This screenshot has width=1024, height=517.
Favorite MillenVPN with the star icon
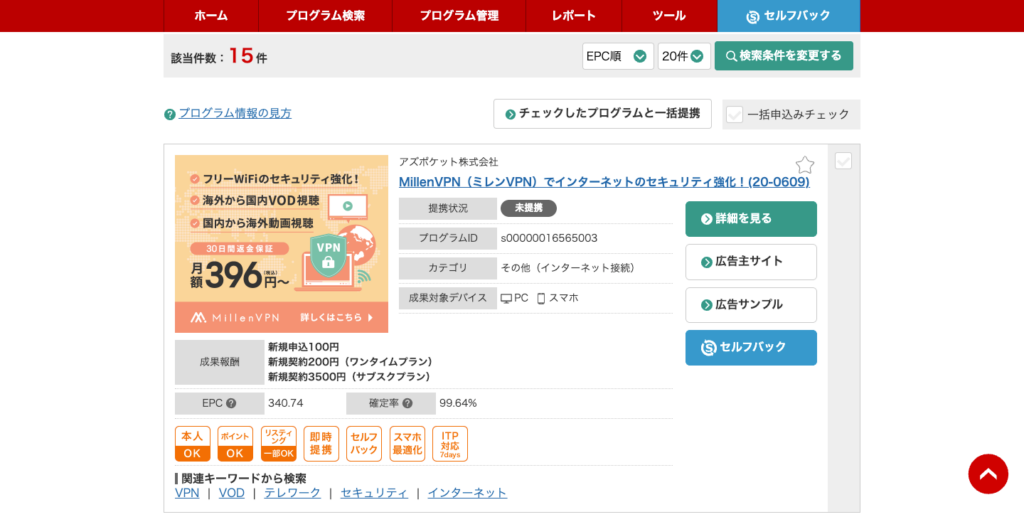click(805, 164)
